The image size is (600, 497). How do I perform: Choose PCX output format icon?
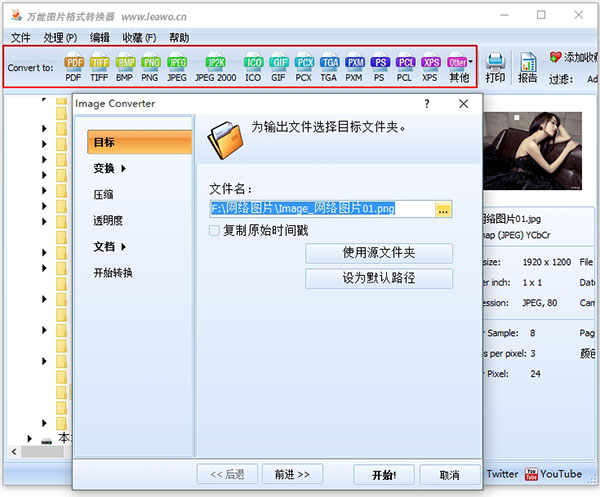click(x=304, y=67)
